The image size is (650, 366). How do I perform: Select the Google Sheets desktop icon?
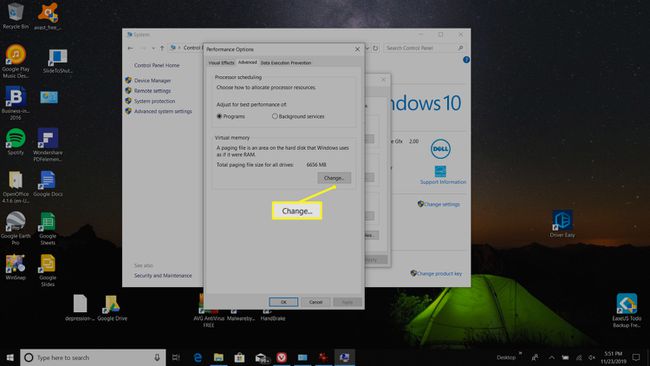pos(48,228)
